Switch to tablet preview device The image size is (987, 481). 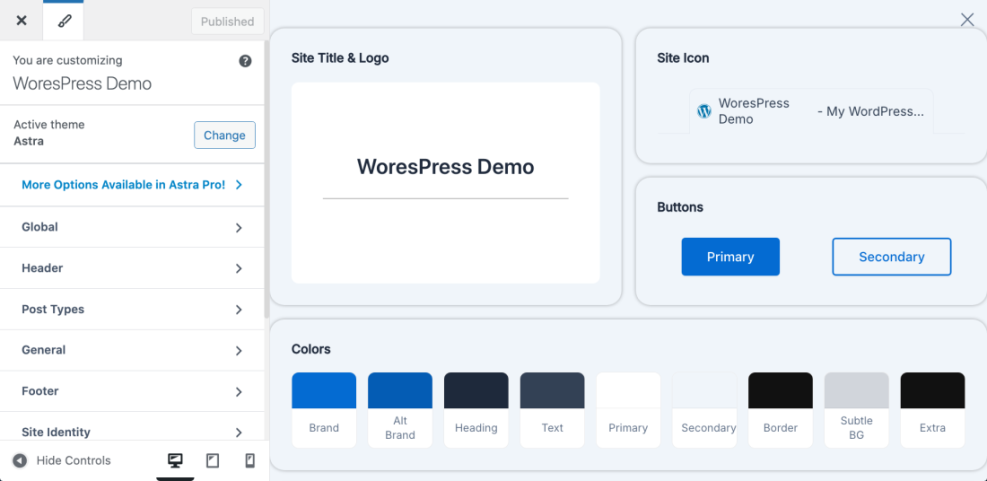pos(213,461)
